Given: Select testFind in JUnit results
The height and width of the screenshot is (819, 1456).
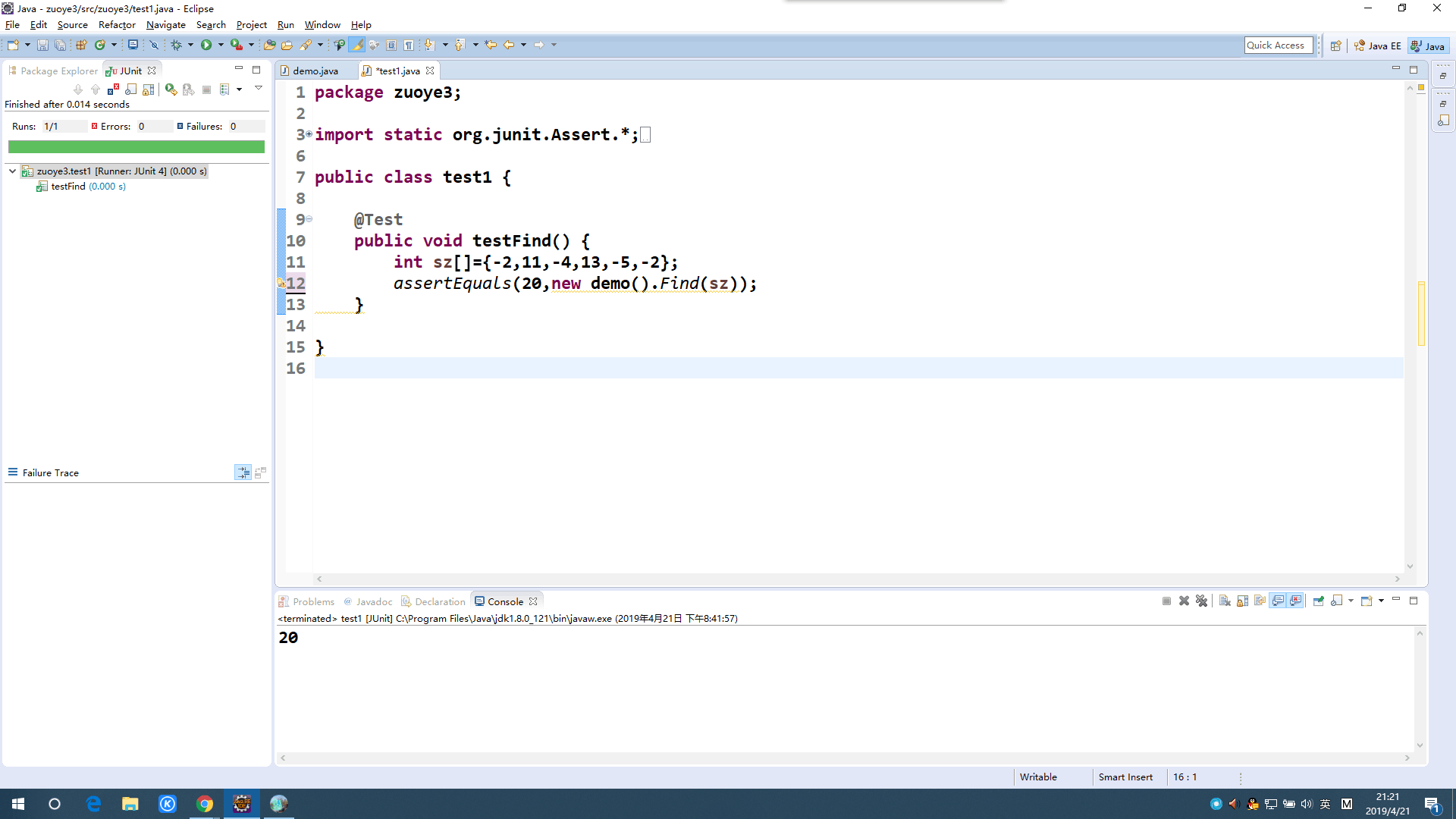Looking at the screenshot, I should point(68,187).
